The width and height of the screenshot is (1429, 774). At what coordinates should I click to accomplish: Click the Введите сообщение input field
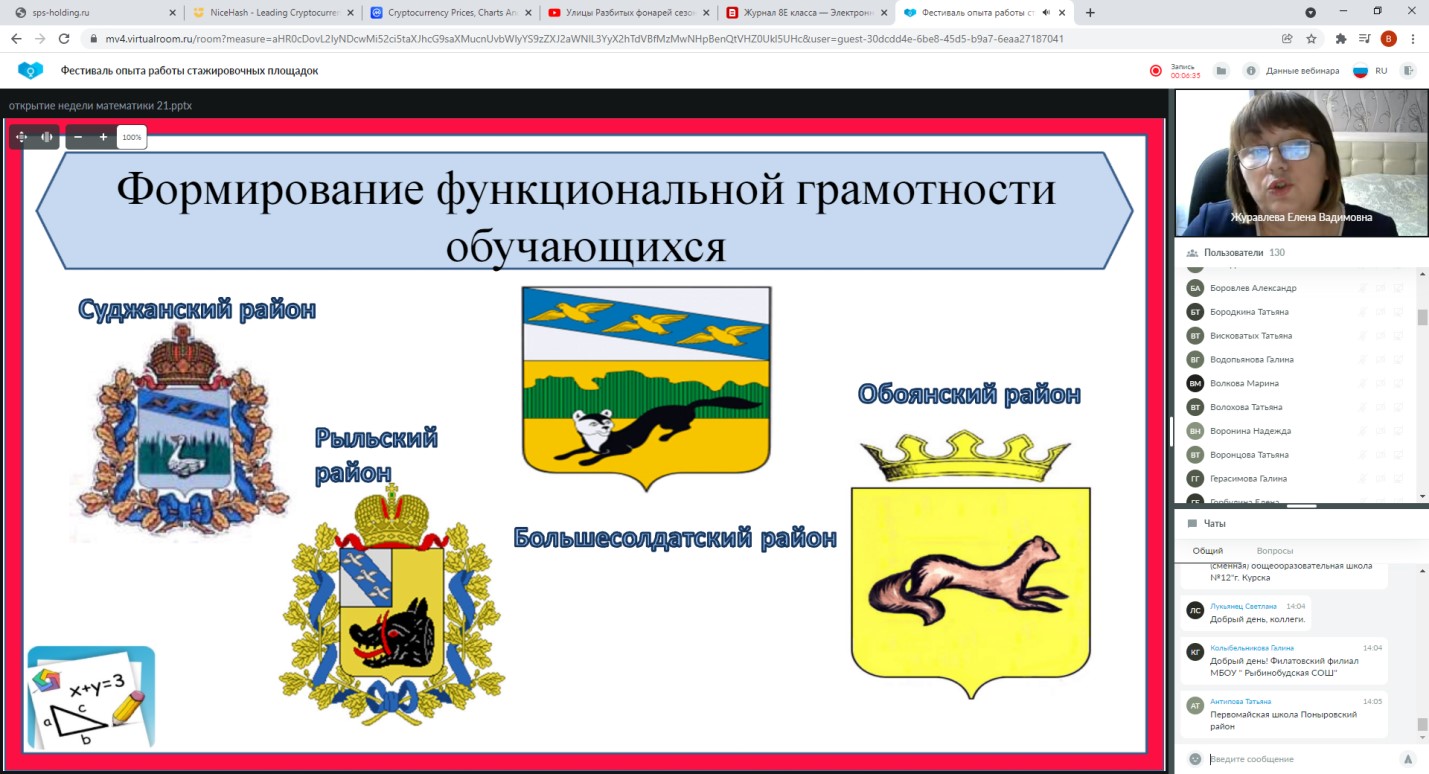pos(1300,759)
